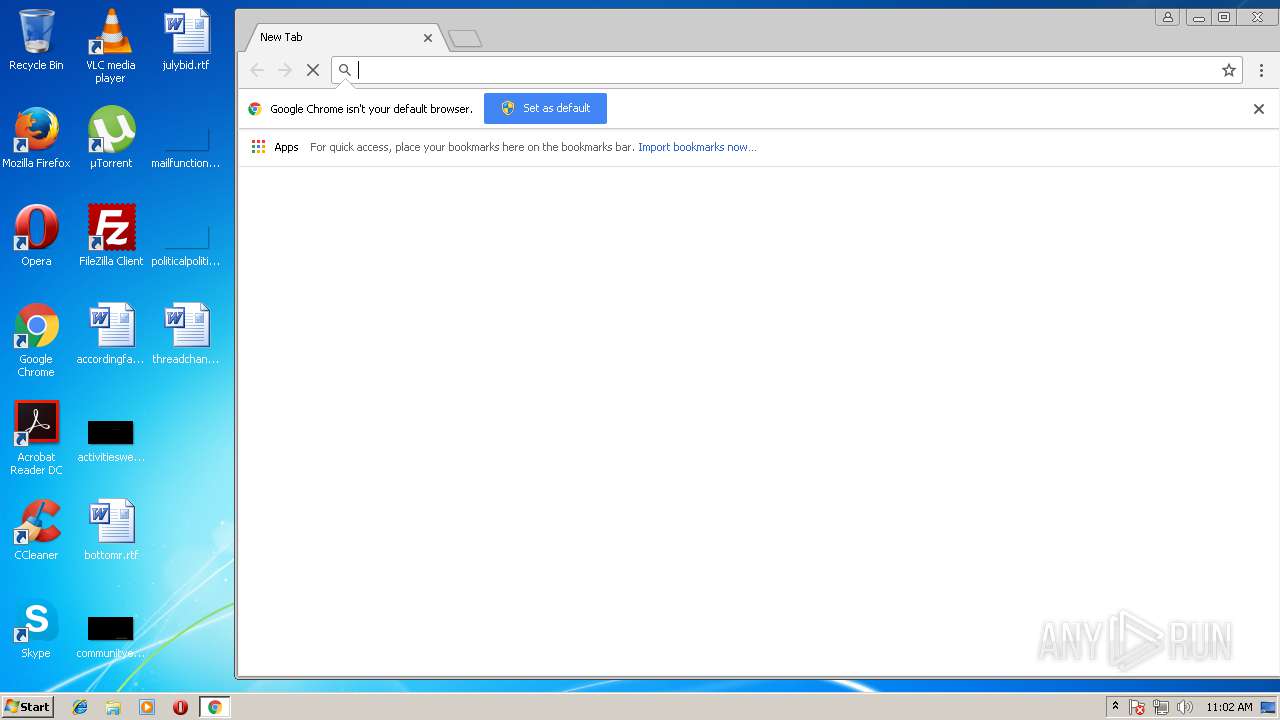The height and width of the screenshot is (720, 1280).
Task: Open the Chrome three-dot menu
Action: point(1261,70)
